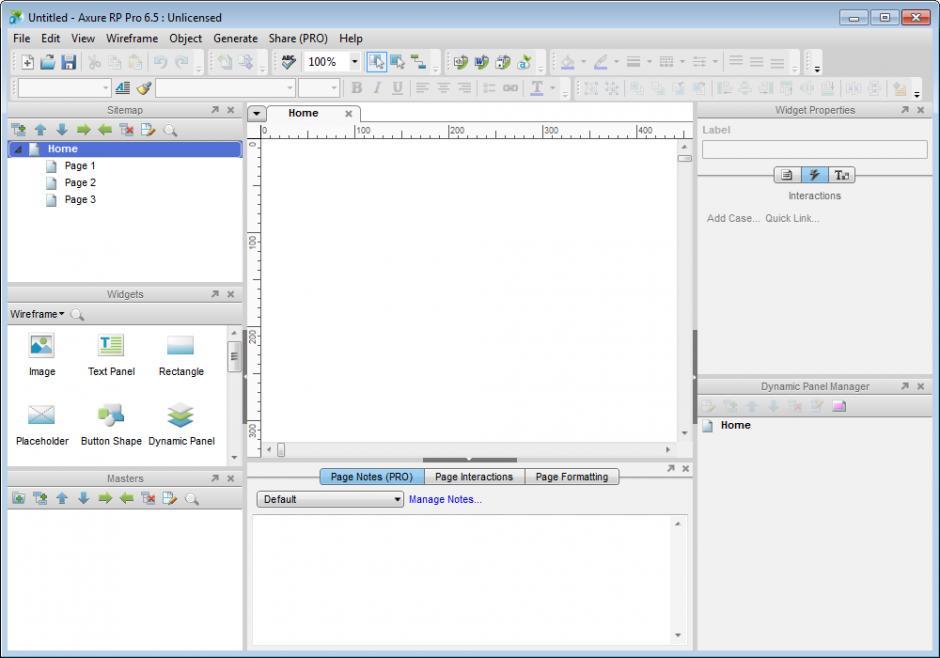Indent the page with the Sitemap right arrow
This screenshot has width=940, height=658.
coord(83,129)
